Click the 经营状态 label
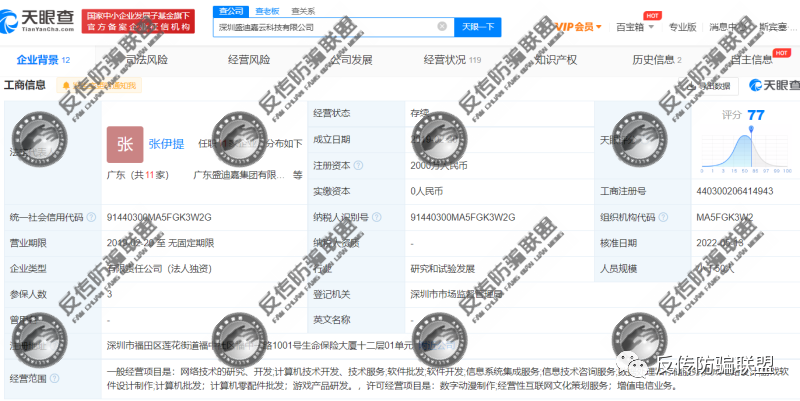The width and height of the screenshot is (800, 401). click(332, 114)
